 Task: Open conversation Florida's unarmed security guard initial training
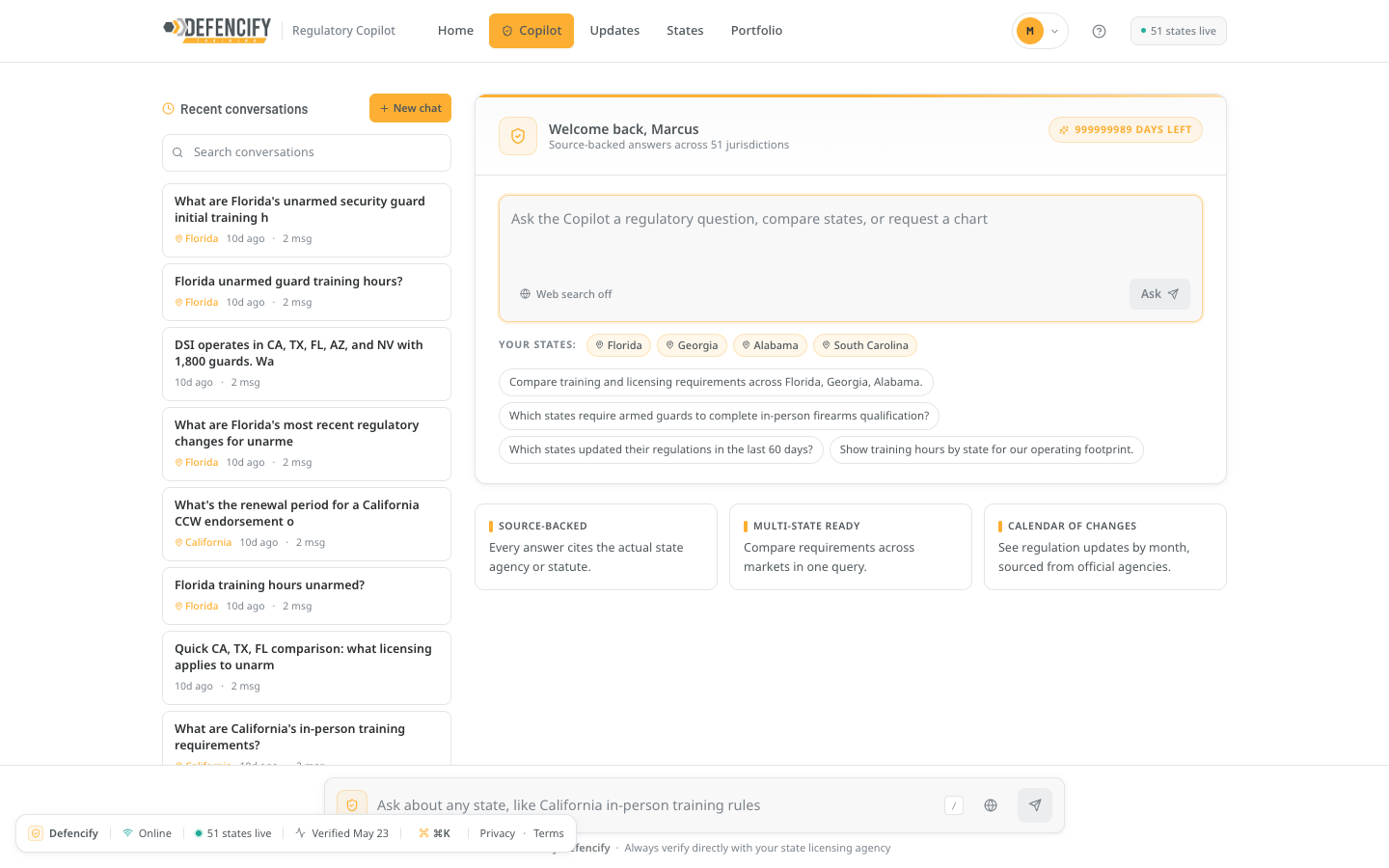[x=307, y=220]
